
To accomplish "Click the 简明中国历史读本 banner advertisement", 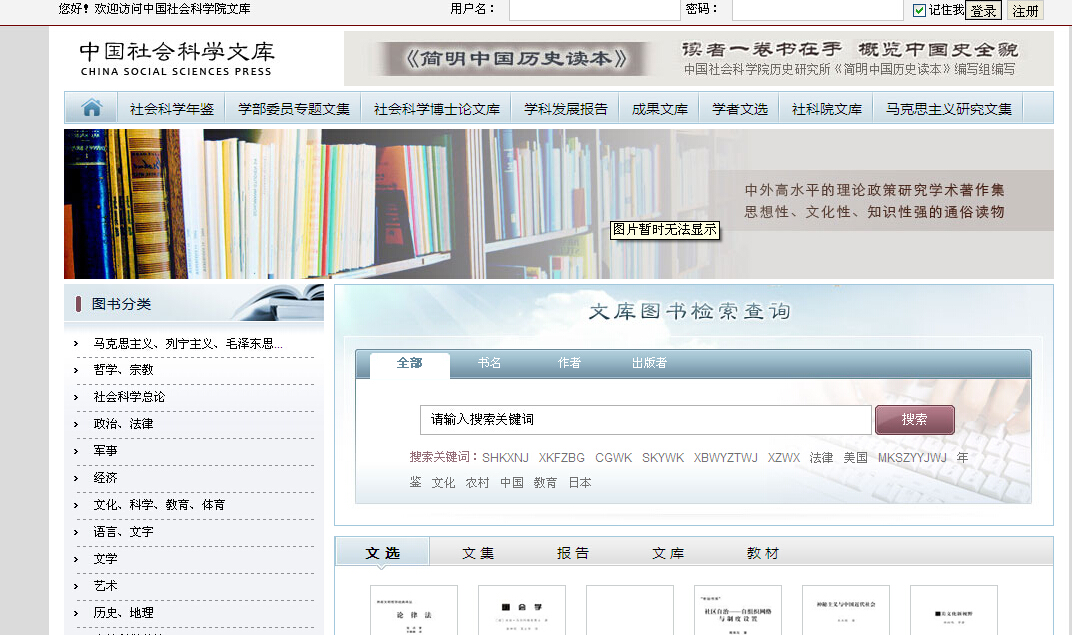I will 698,58.
